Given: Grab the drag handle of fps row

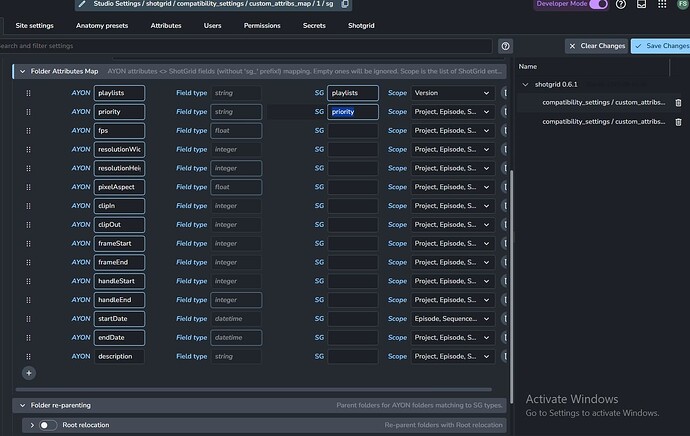Looking at the screenshot, I should (28, 131).
